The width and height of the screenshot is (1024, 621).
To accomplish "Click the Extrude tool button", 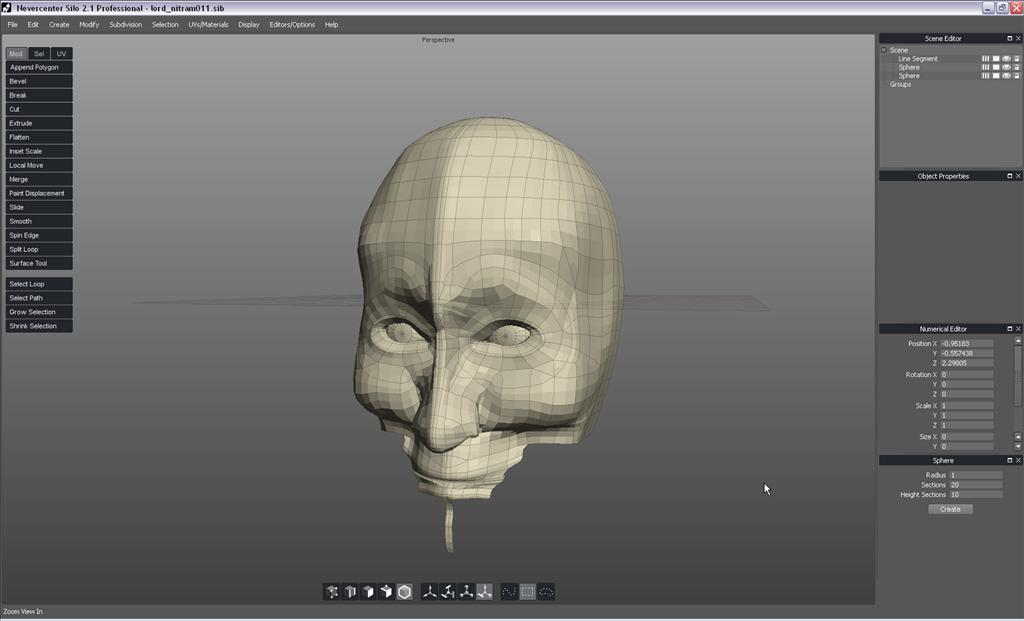I will 39,123.
